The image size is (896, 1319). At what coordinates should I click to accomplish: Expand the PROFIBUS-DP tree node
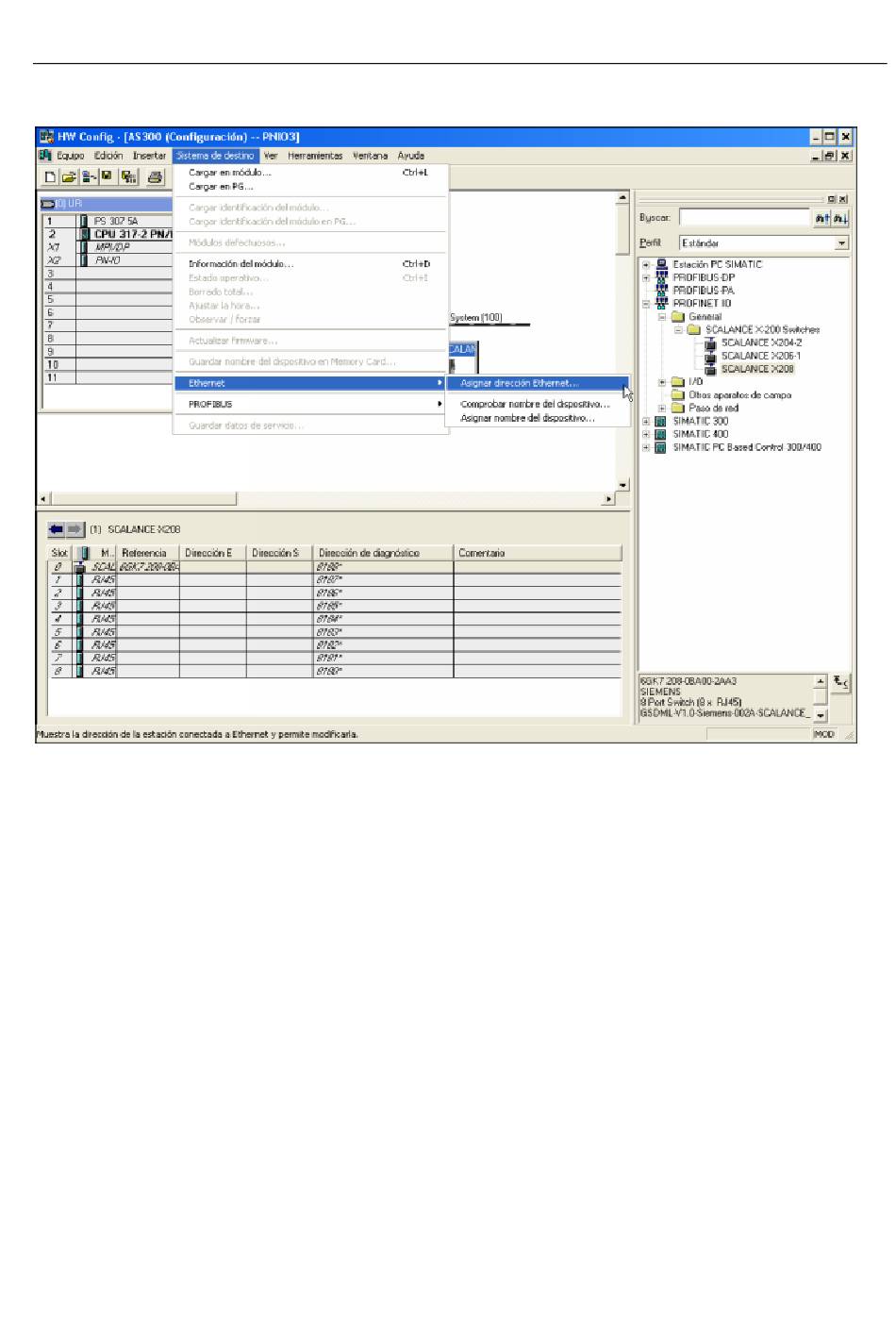click(646, 278)
